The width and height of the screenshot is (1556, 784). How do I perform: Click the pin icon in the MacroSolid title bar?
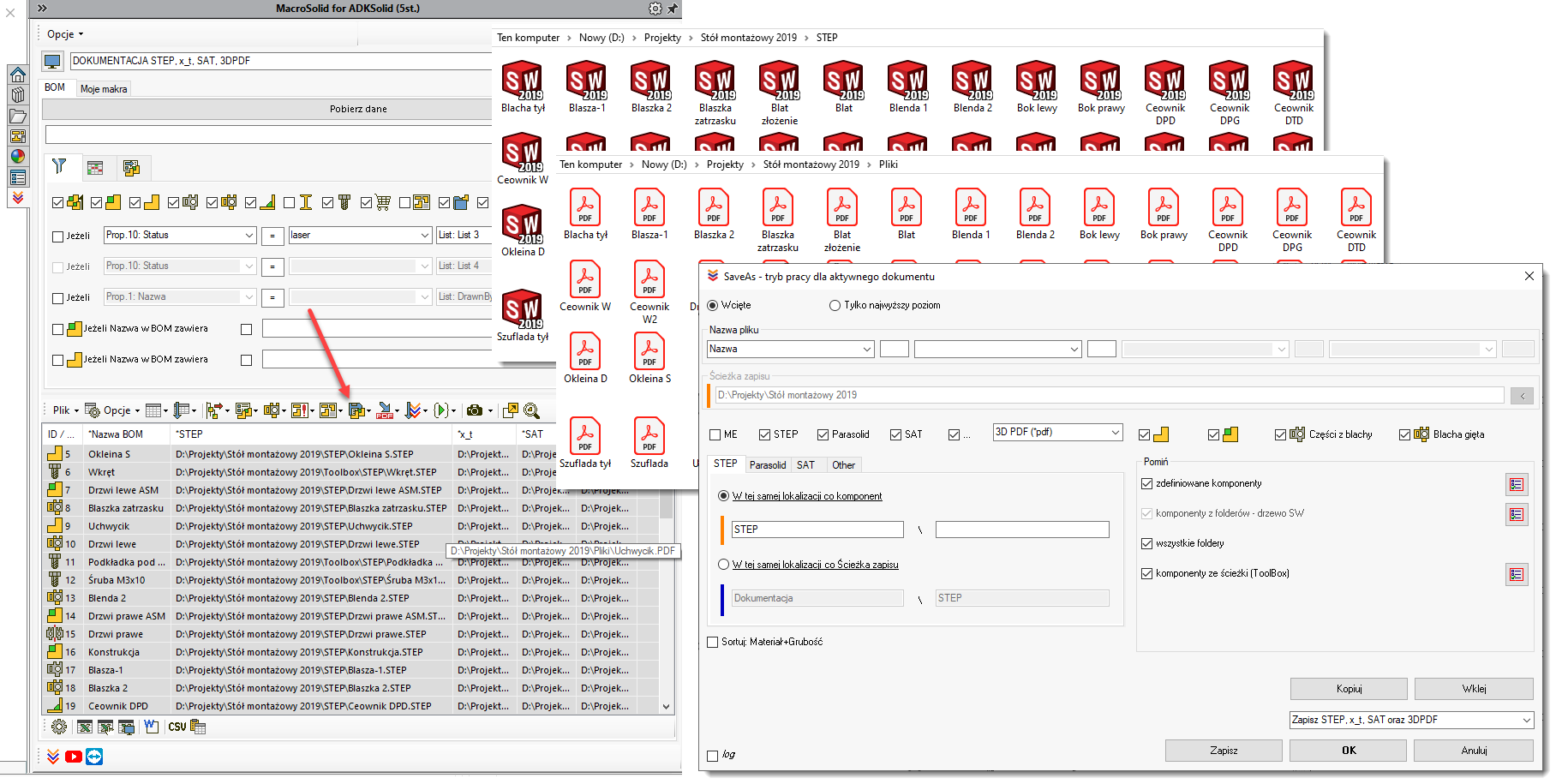tap(673, 9)
